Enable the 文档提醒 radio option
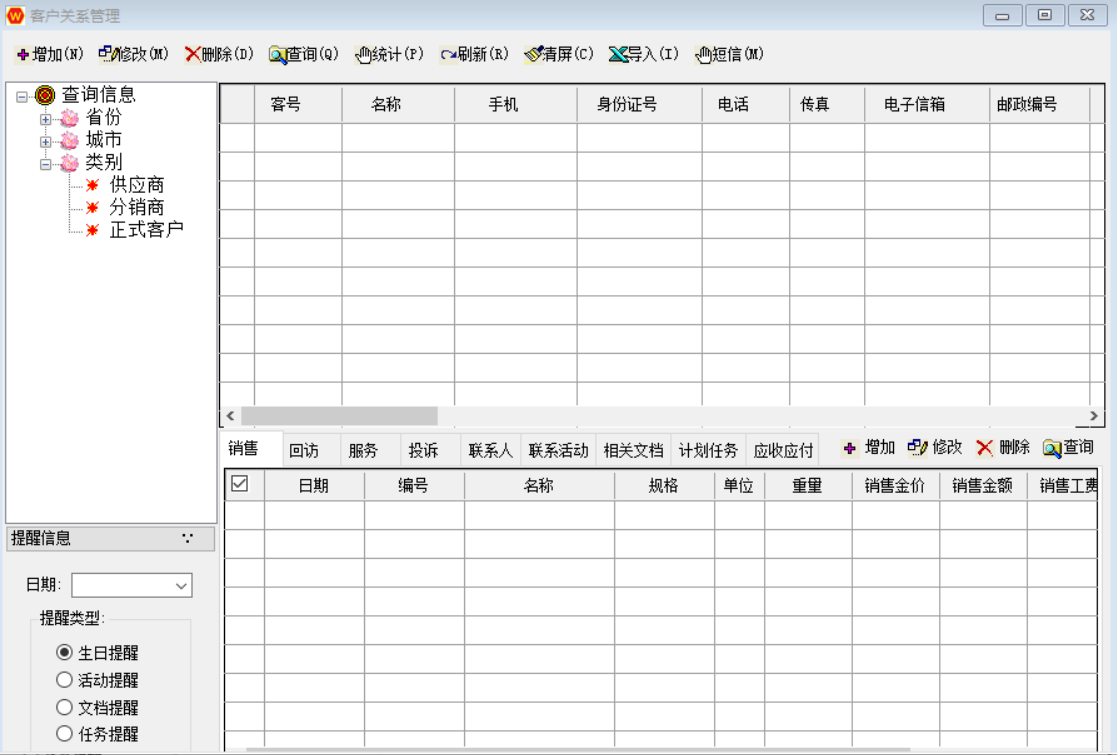The height and width of the screenshot is (755, 1117). point(65,707)
